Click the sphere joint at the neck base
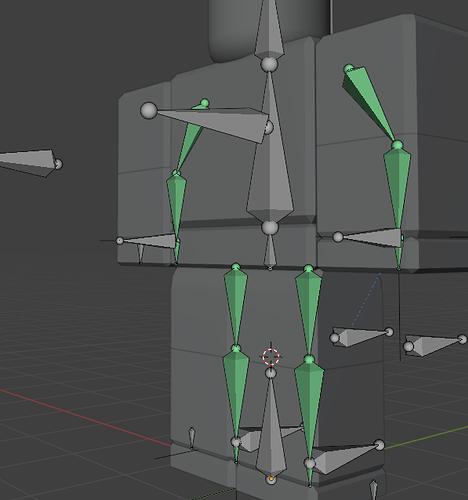Viewport: 468px width, 500px height. 269,64
